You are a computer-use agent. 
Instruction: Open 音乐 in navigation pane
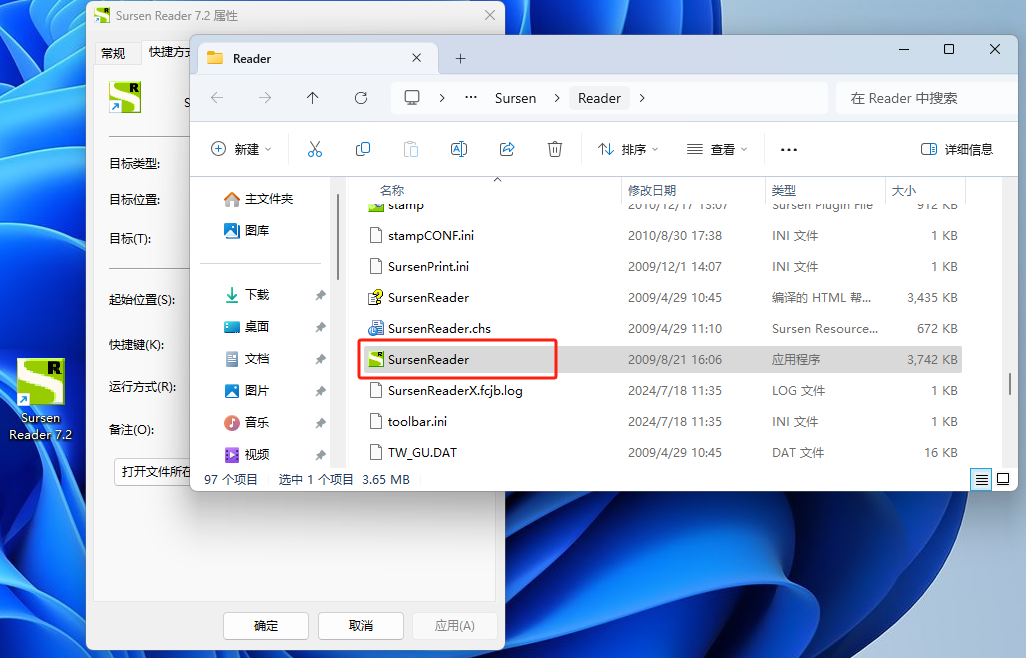click(x=247, y=423)
